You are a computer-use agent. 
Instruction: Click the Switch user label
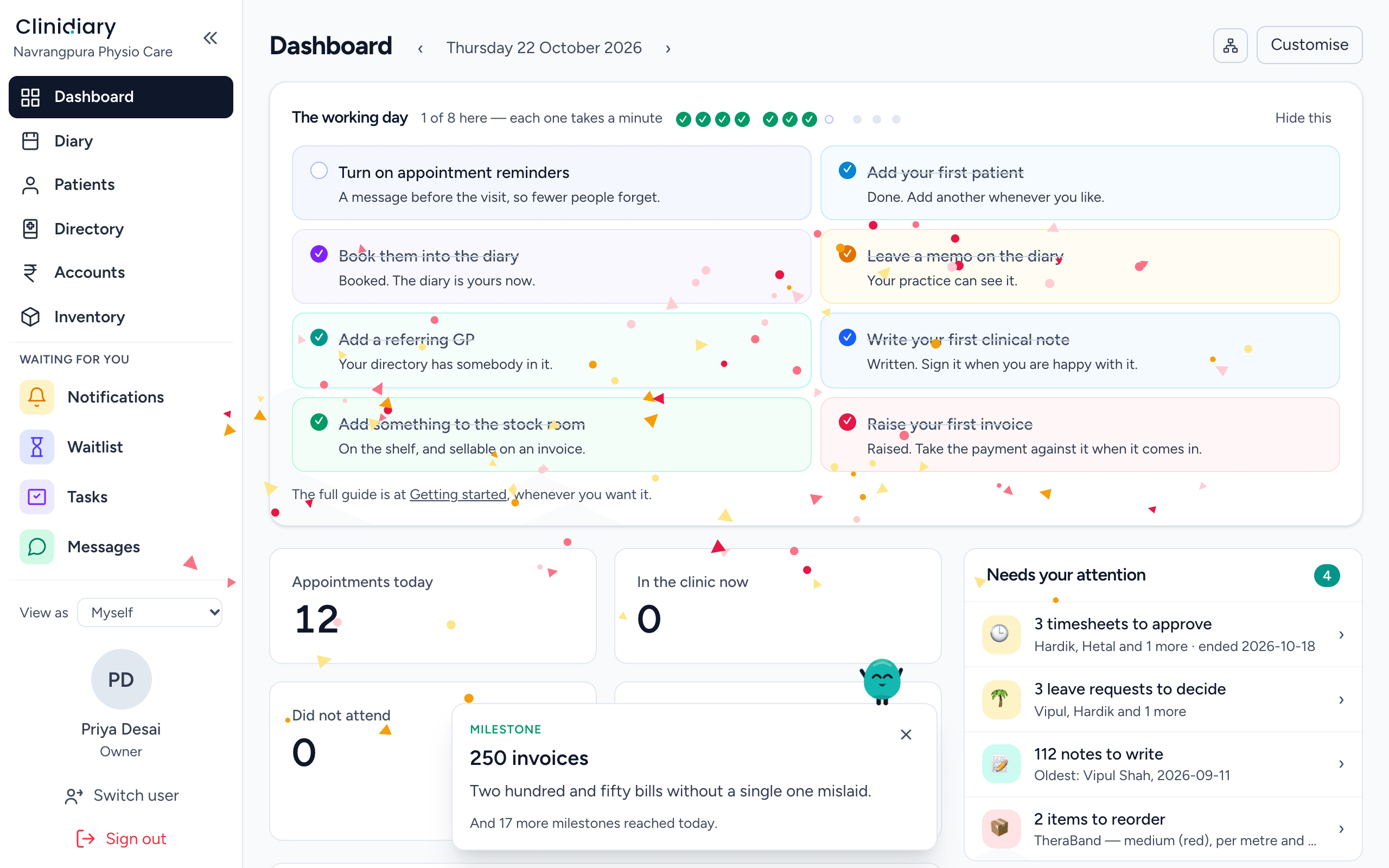pos(136,796)
